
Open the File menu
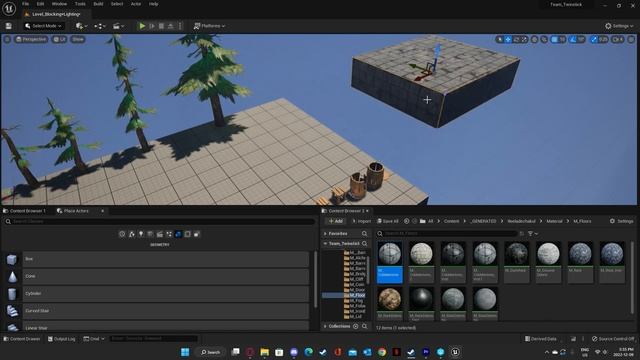(26, 4)
